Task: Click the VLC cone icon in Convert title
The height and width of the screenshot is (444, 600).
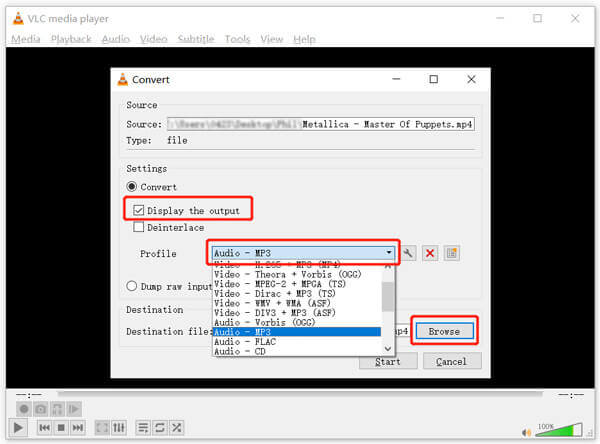Action: click(x=122, y=79)
